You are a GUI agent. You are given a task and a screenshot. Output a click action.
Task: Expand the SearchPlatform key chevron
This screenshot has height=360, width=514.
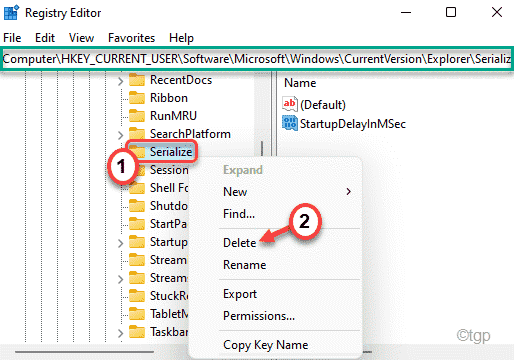pyautogui.click(x=120, y=135)
